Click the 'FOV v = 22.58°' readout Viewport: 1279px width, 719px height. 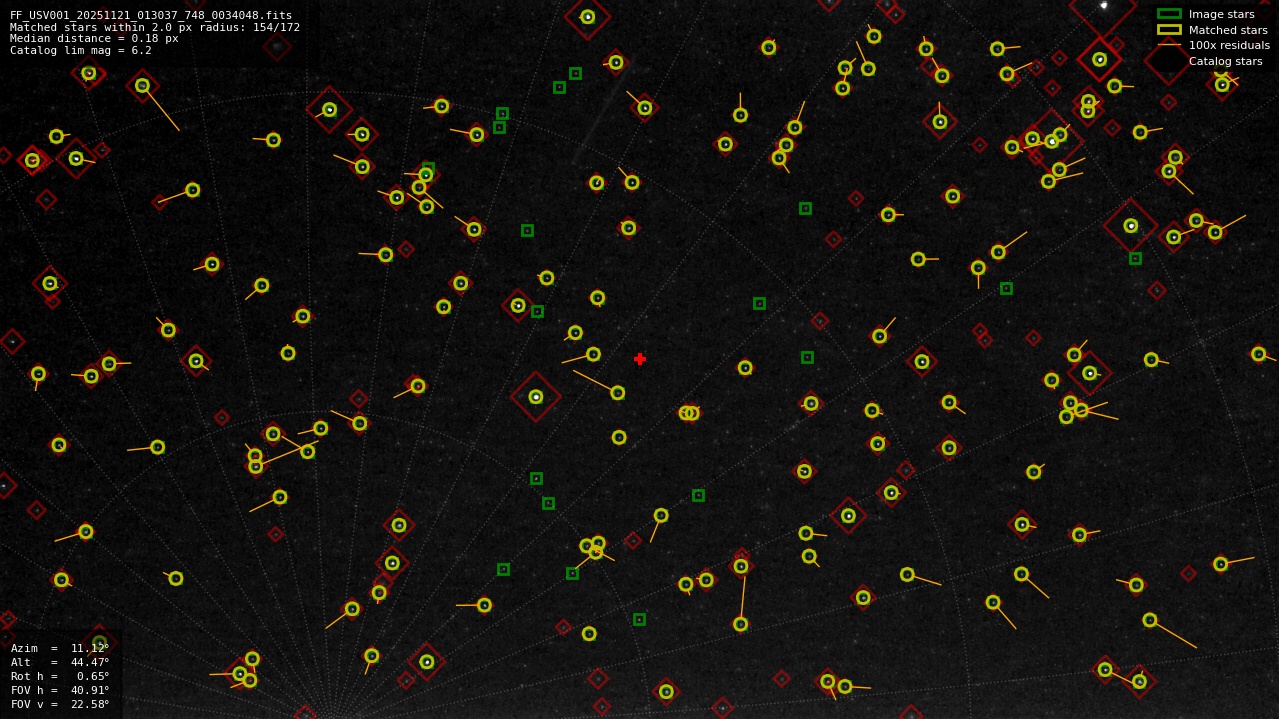60,704
